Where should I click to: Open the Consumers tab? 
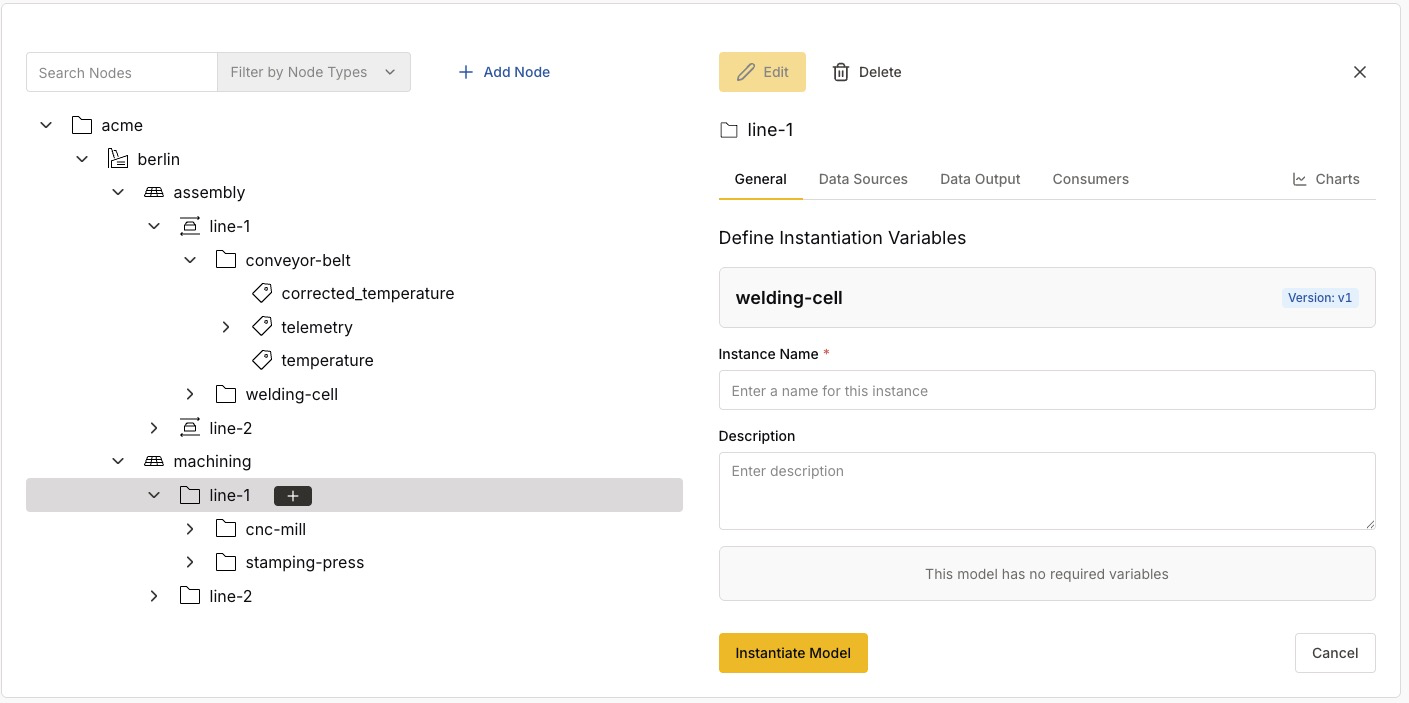[1091, 179]
